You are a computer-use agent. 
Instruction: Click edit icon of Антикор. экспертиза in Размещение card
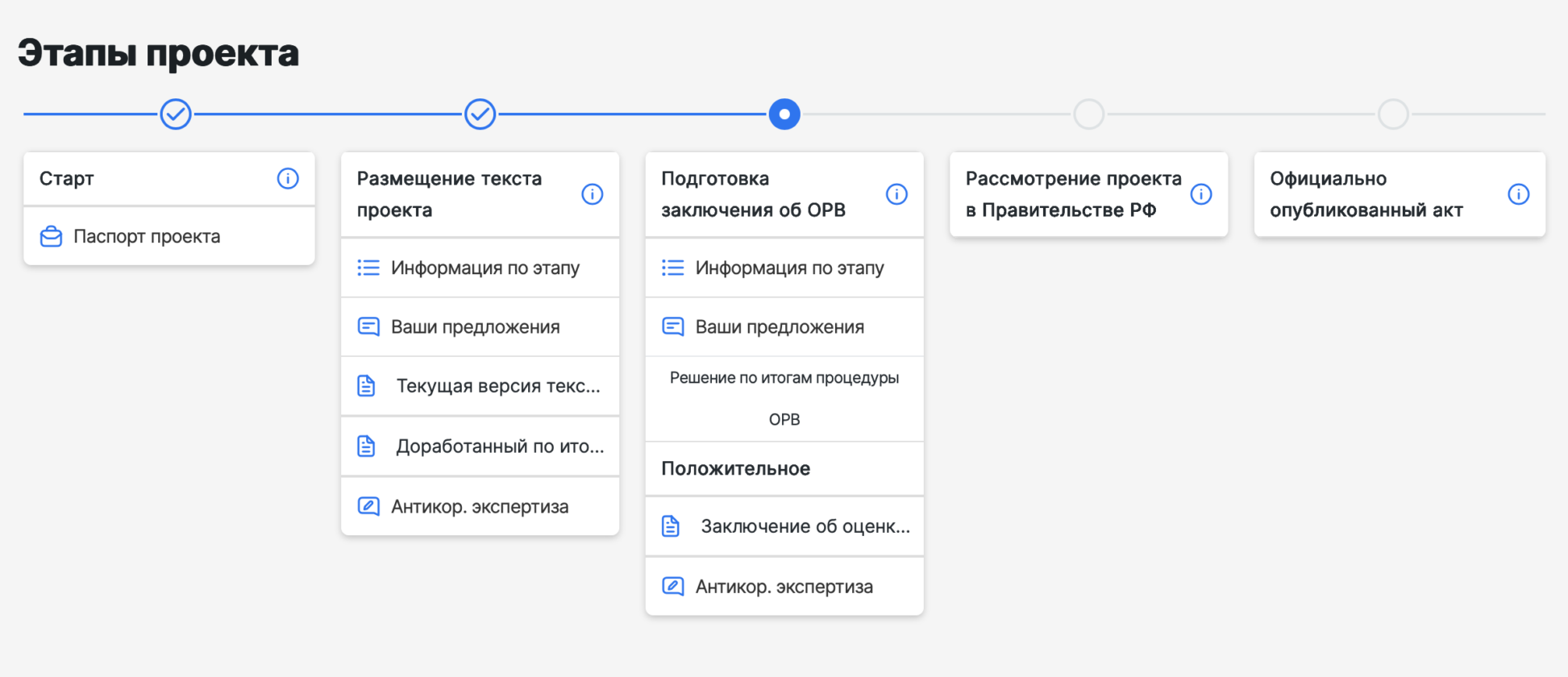[x=368, y=506]
